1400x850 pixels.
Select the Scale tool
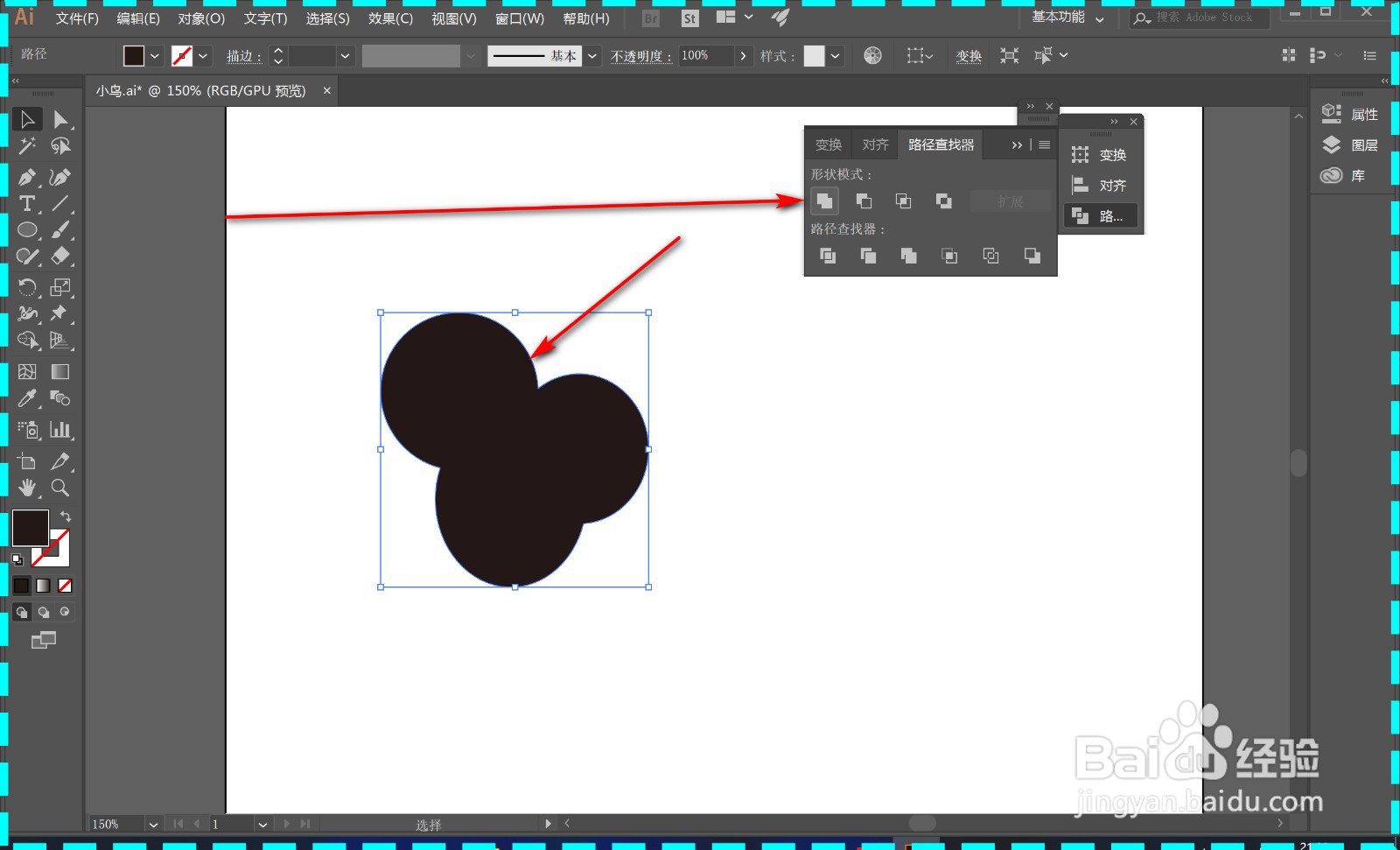[60, 287]
